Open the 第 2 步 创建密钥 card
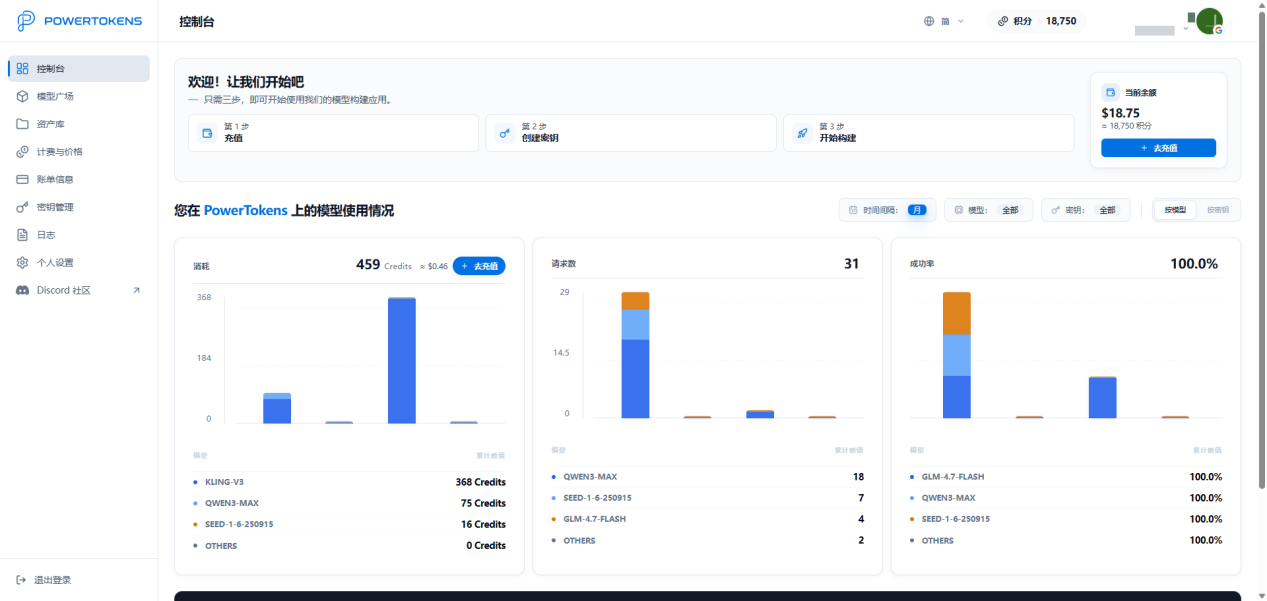The width and height of the screenshot is (1267, 601). tap(631, 133)
